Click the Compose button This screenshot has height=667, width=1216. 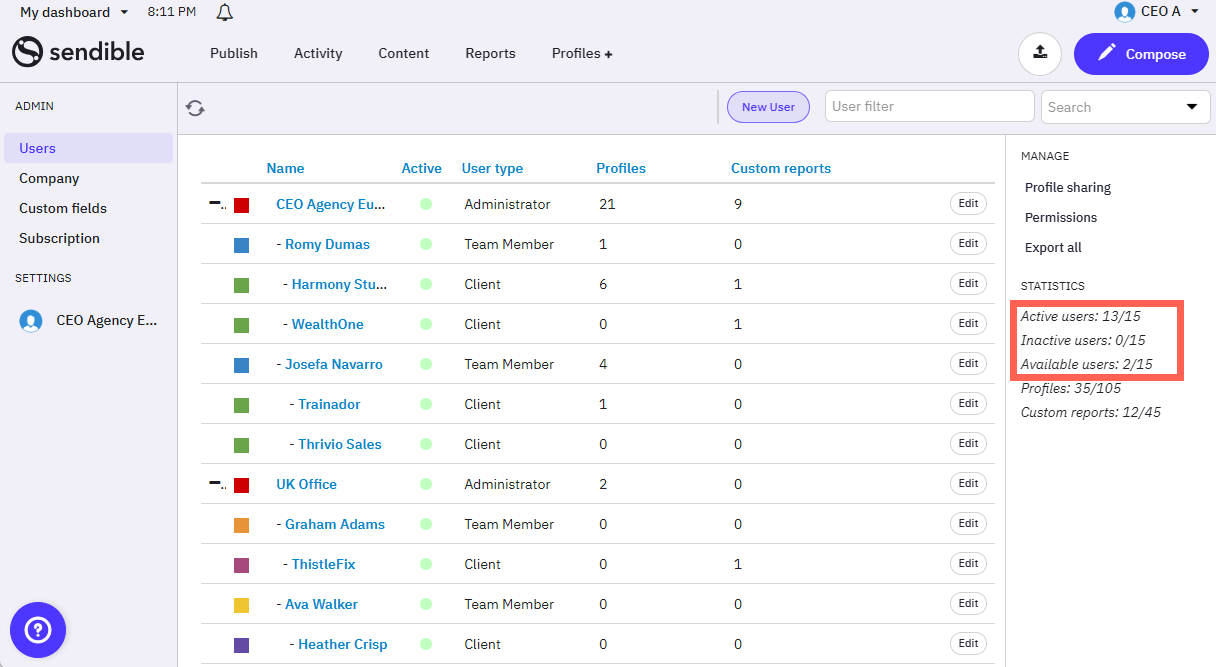pyautogui.click(x=1141, y=54)
